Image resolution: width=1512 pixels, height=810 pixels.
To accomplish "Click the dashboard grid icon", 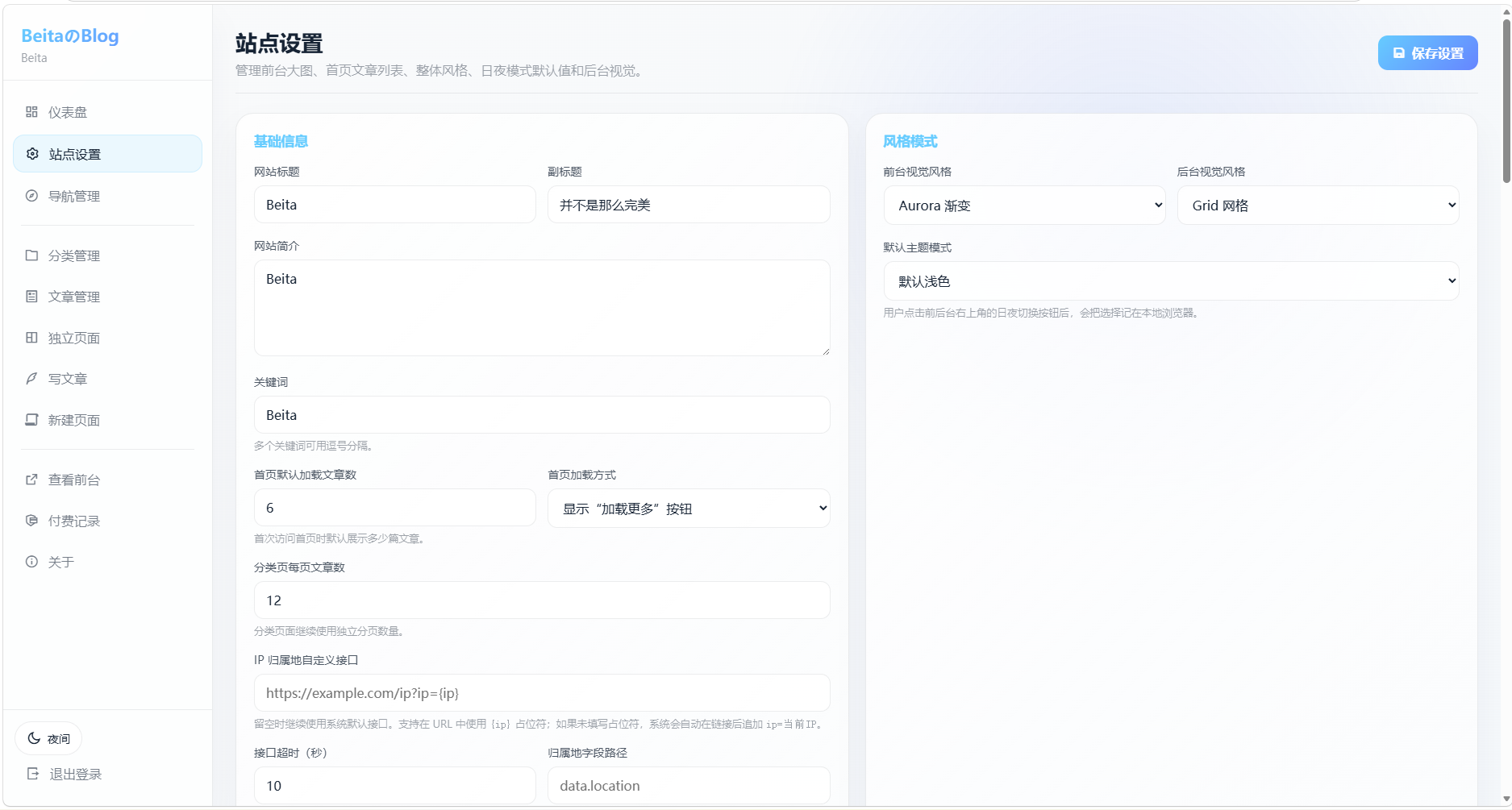I will [31, 112].
